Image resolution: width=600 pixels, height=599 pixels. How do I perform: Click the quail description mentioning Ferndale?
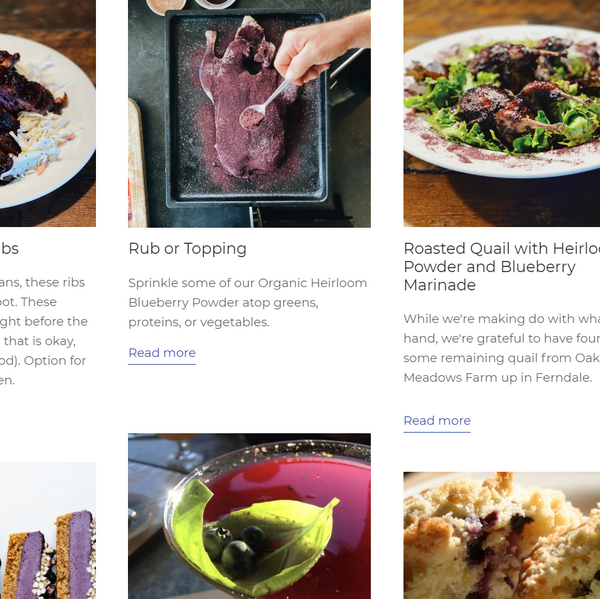pyautogui.click(x=501, y=348)
